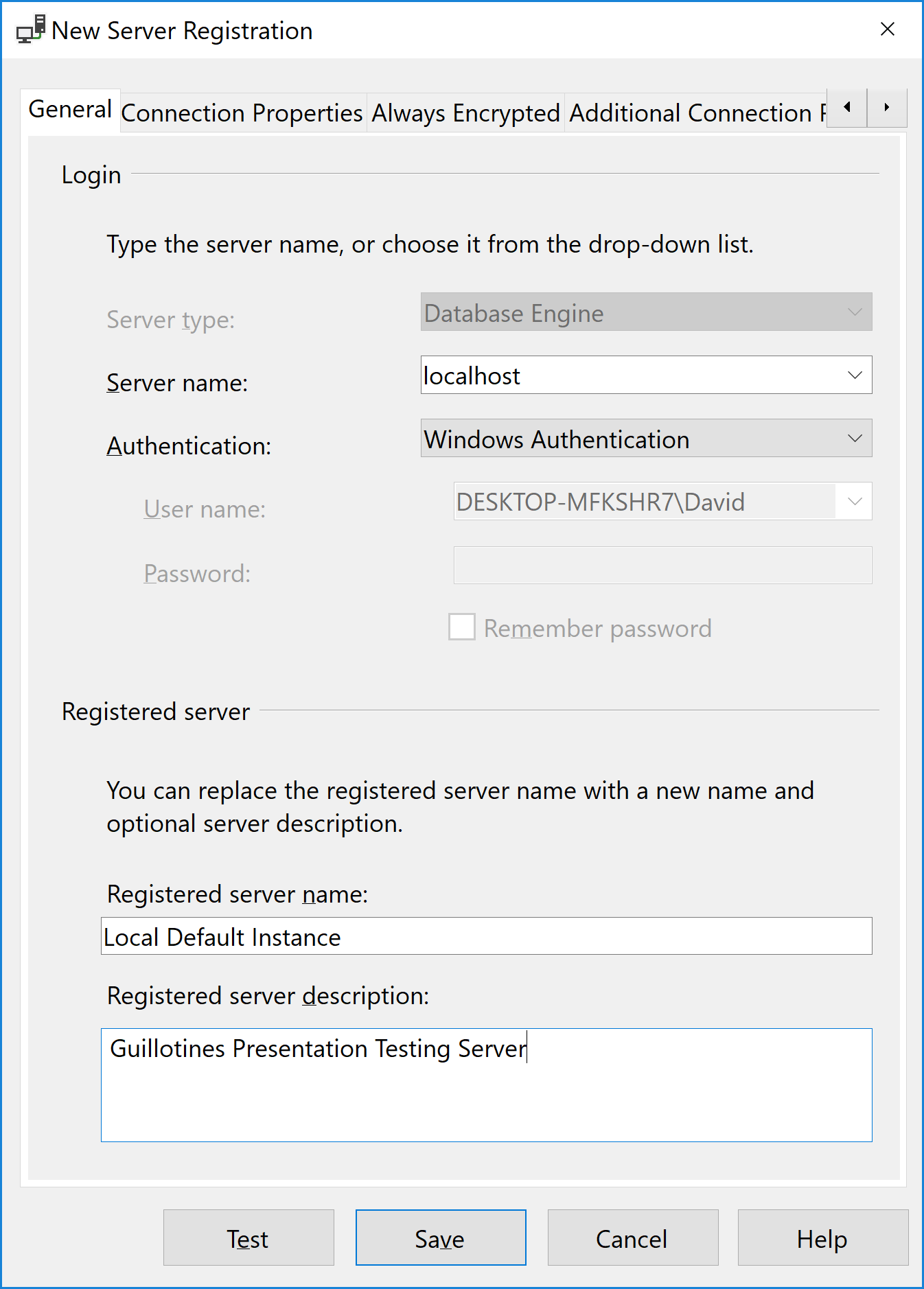Open the Authentication drop-down arrow

[854, 439]
